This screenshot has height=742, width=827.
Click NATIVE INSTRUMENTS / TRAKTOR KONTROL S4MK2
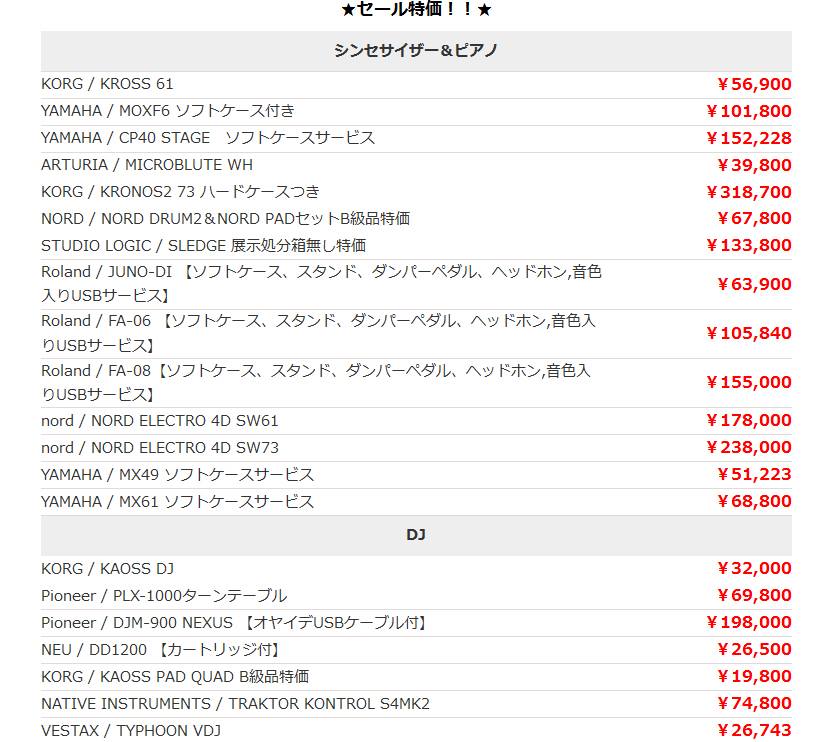235,704
